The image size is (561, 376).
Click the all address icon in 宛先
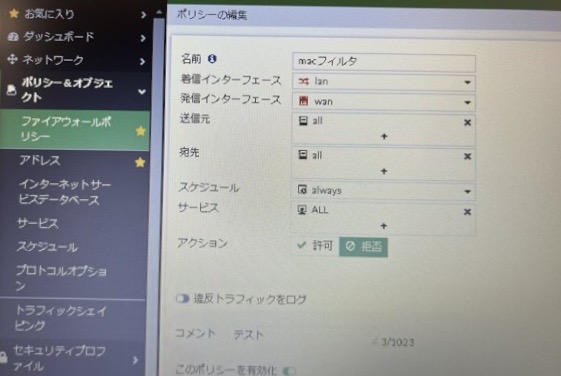303,155
